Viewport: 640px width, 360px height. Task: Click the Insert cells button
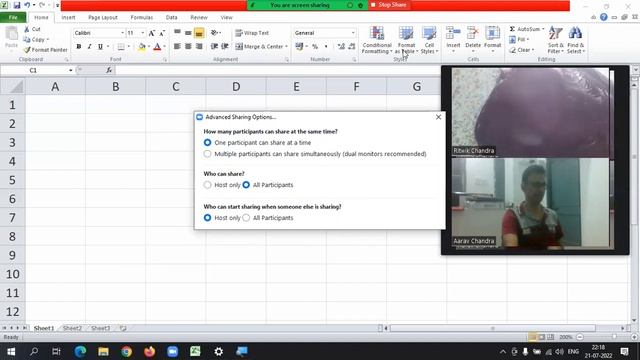tap(453, 39)
